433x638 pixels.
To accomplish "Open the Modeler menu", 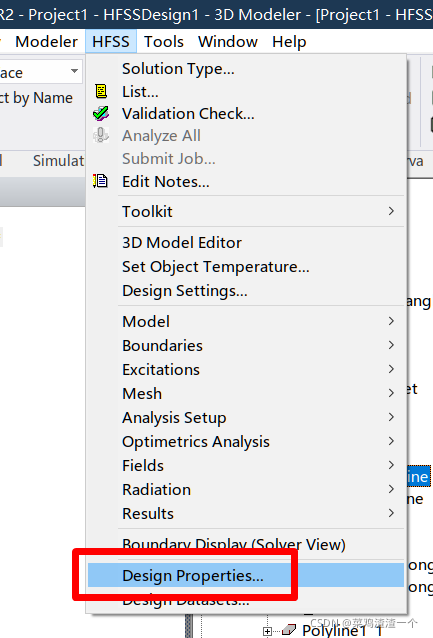I will 46,42.
